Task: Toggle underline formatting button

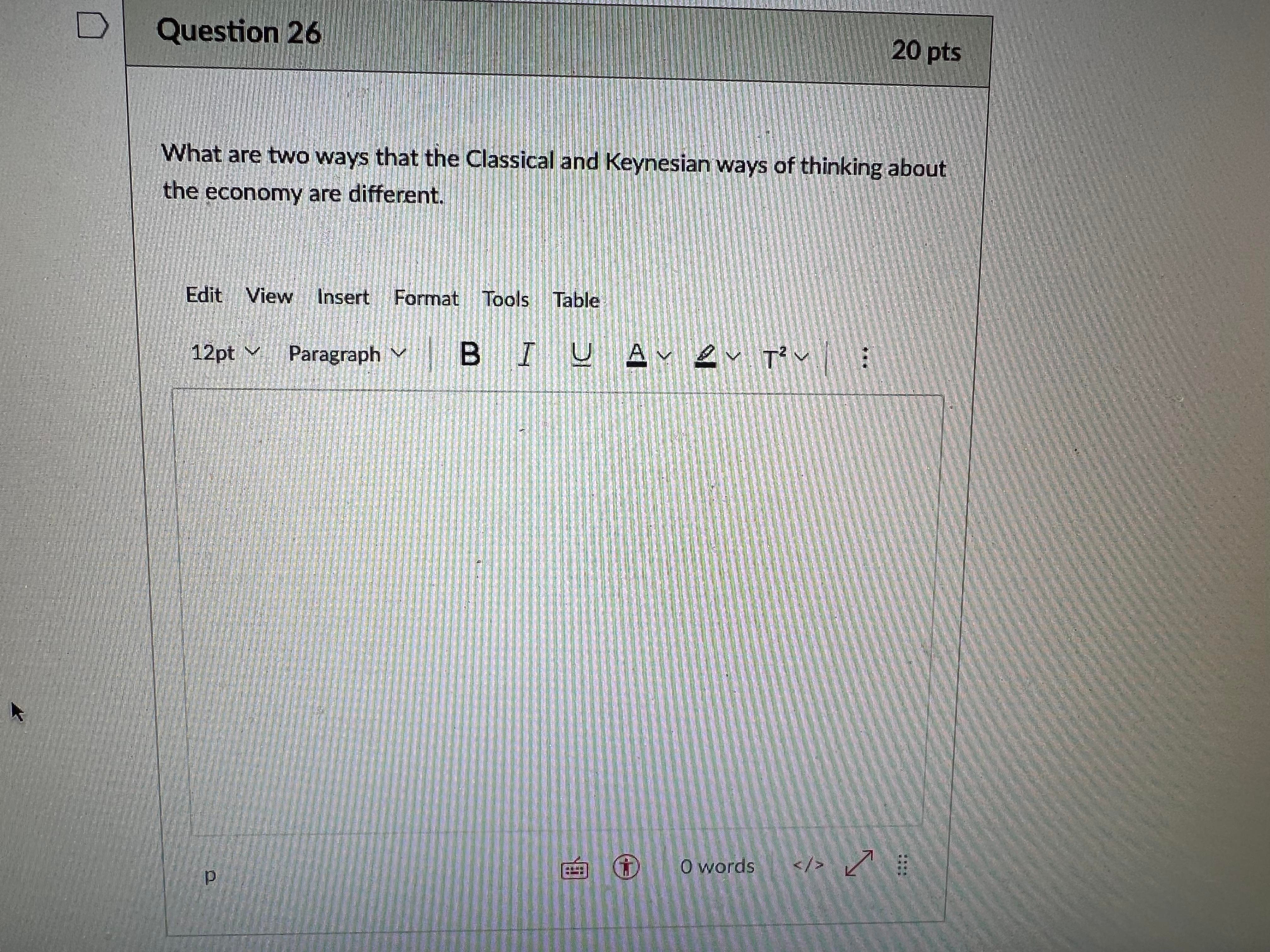Action: 581,356
